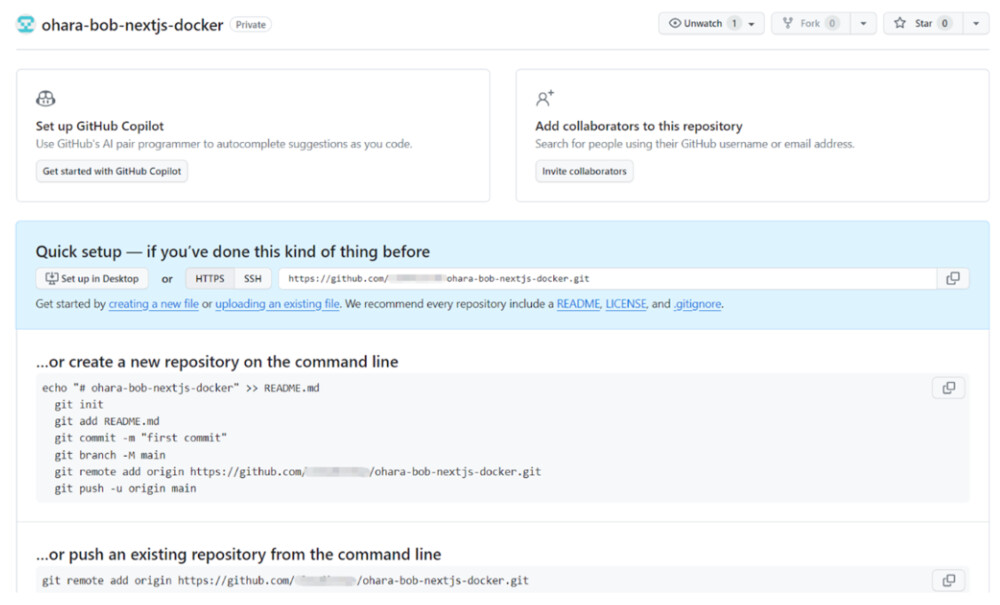This screenshot has height=605, width=1000.
Task: Click the repository avatar icon
Action: tap(26, 24)
